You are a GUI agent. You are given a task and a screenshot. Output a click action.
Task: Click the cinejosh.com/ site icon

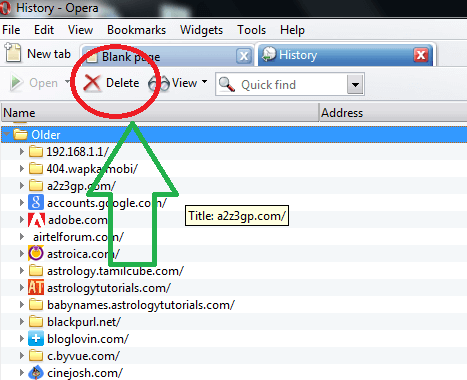click(x=36, y=373)
